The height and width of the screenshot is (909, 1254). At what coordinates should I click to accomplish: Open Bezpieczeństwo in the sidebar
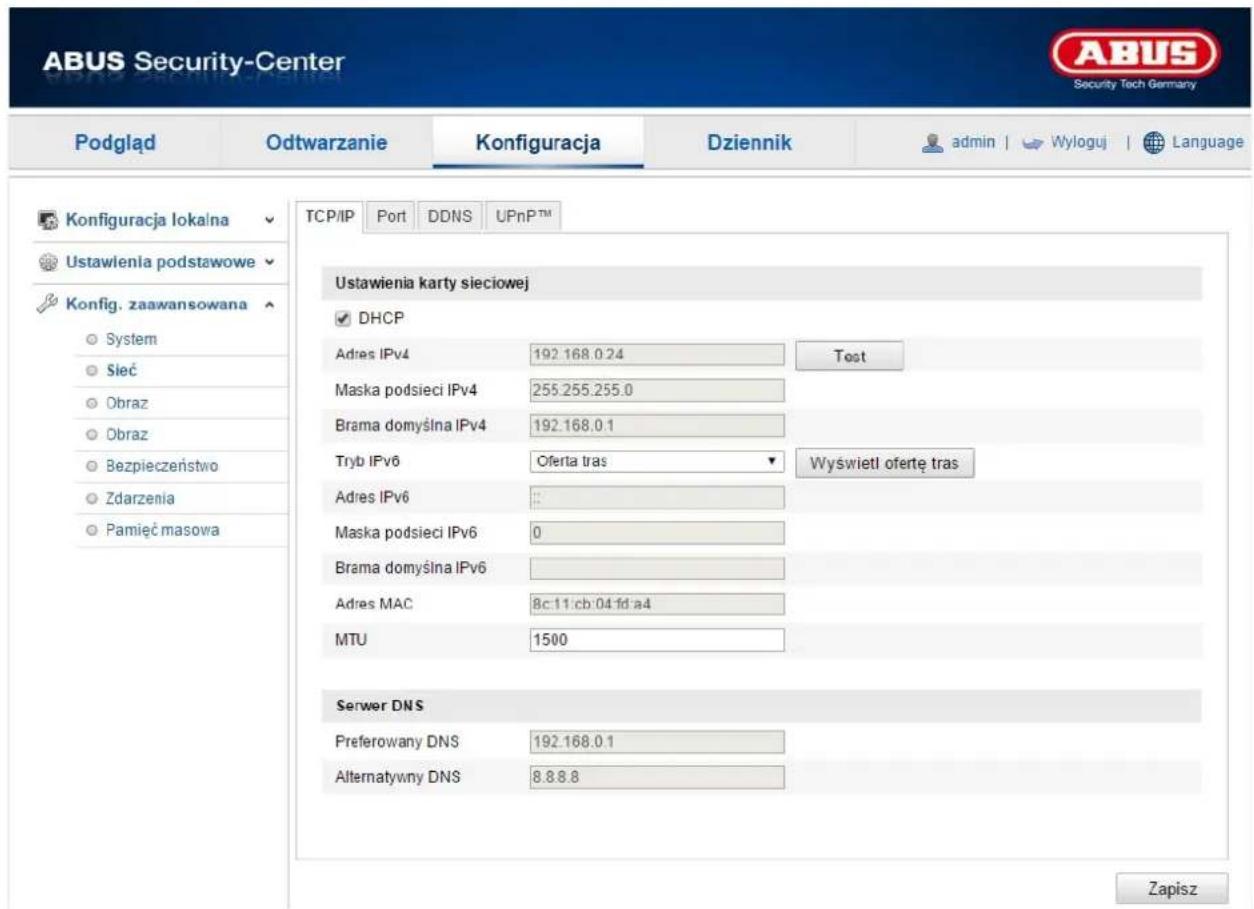164,465
